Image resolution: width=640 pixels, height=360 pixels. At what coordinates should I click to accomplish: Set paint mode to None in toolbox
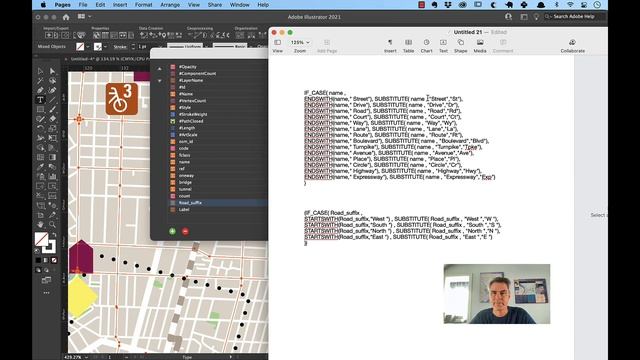pos(54,260)
